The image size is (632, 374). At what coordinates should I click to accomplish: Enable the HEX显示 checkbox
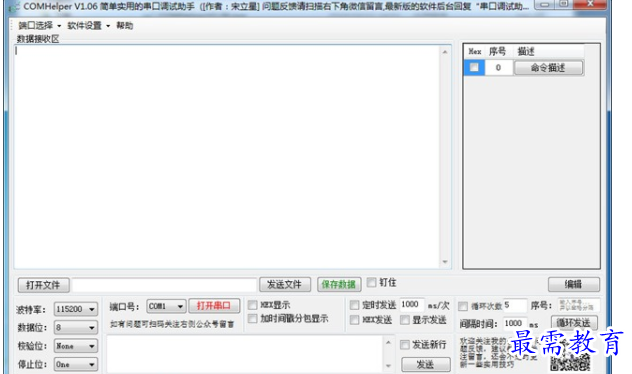point(253,305)
